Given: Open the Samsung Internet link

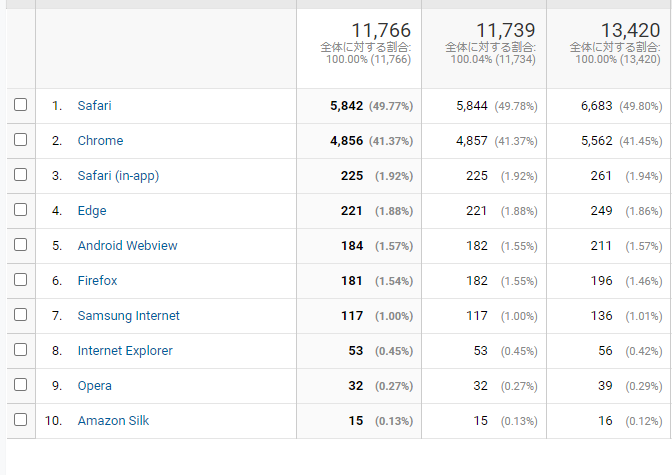Looking at the screenshot, I should pyautogui.click(x=129, y=316).
